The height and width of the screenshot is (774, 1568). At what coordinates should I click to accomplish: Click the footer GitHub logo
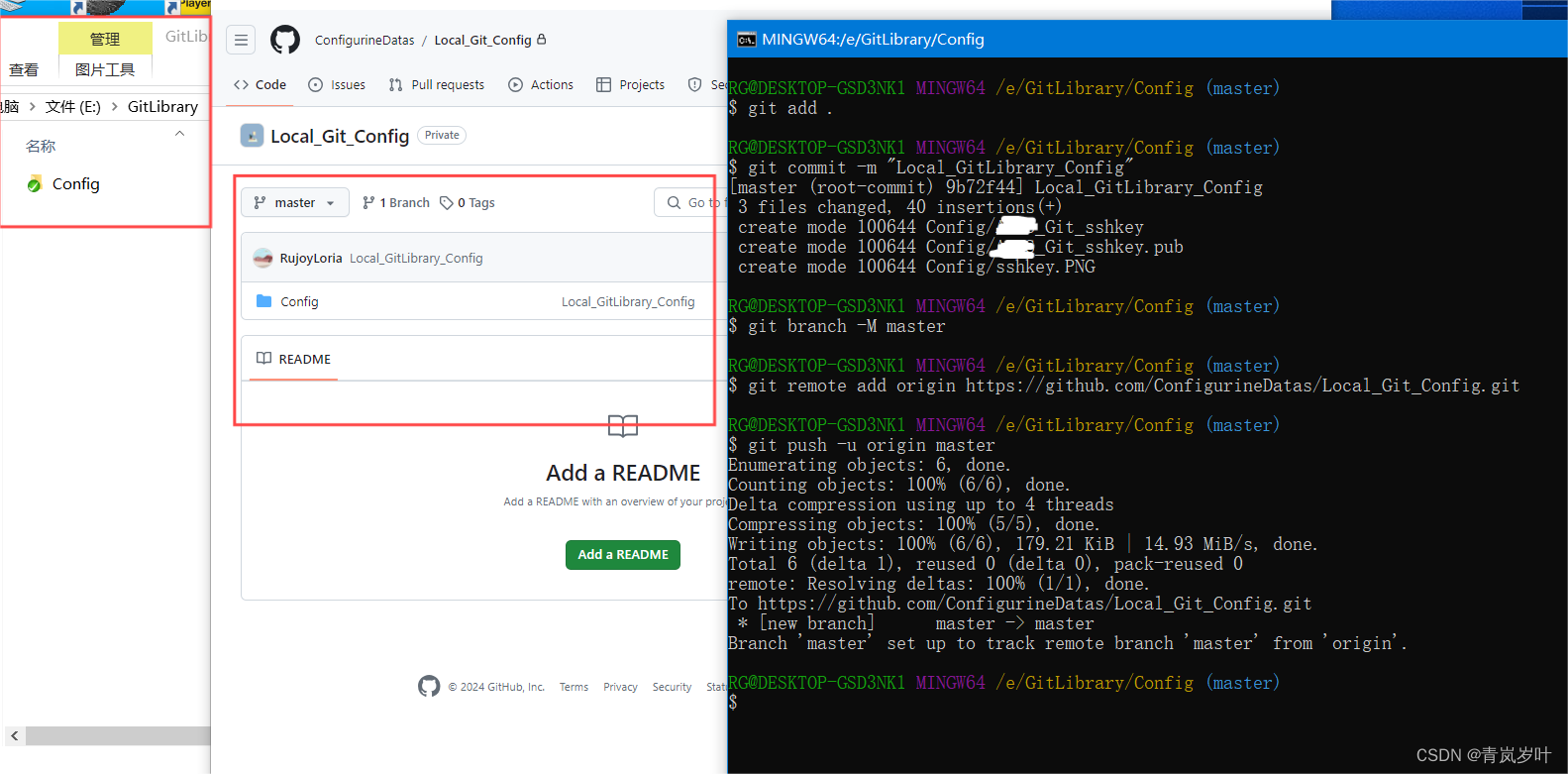click(429, 686)
